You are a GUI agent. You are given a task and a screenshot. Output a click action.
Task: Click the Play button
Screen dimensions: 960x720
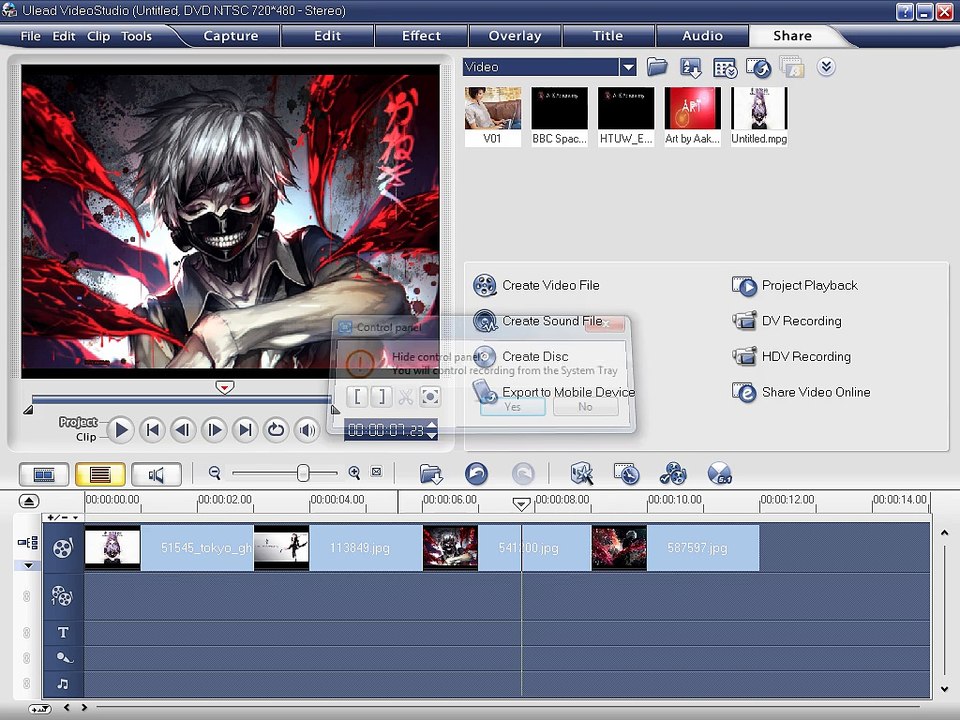[x=121, y=430]
